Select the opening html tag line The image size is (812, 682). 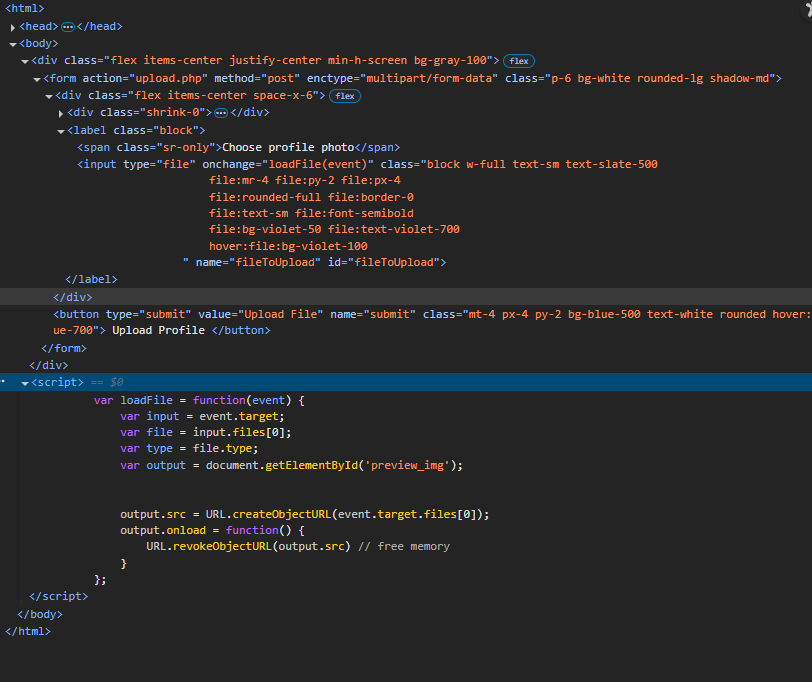[x=25, y=8]
